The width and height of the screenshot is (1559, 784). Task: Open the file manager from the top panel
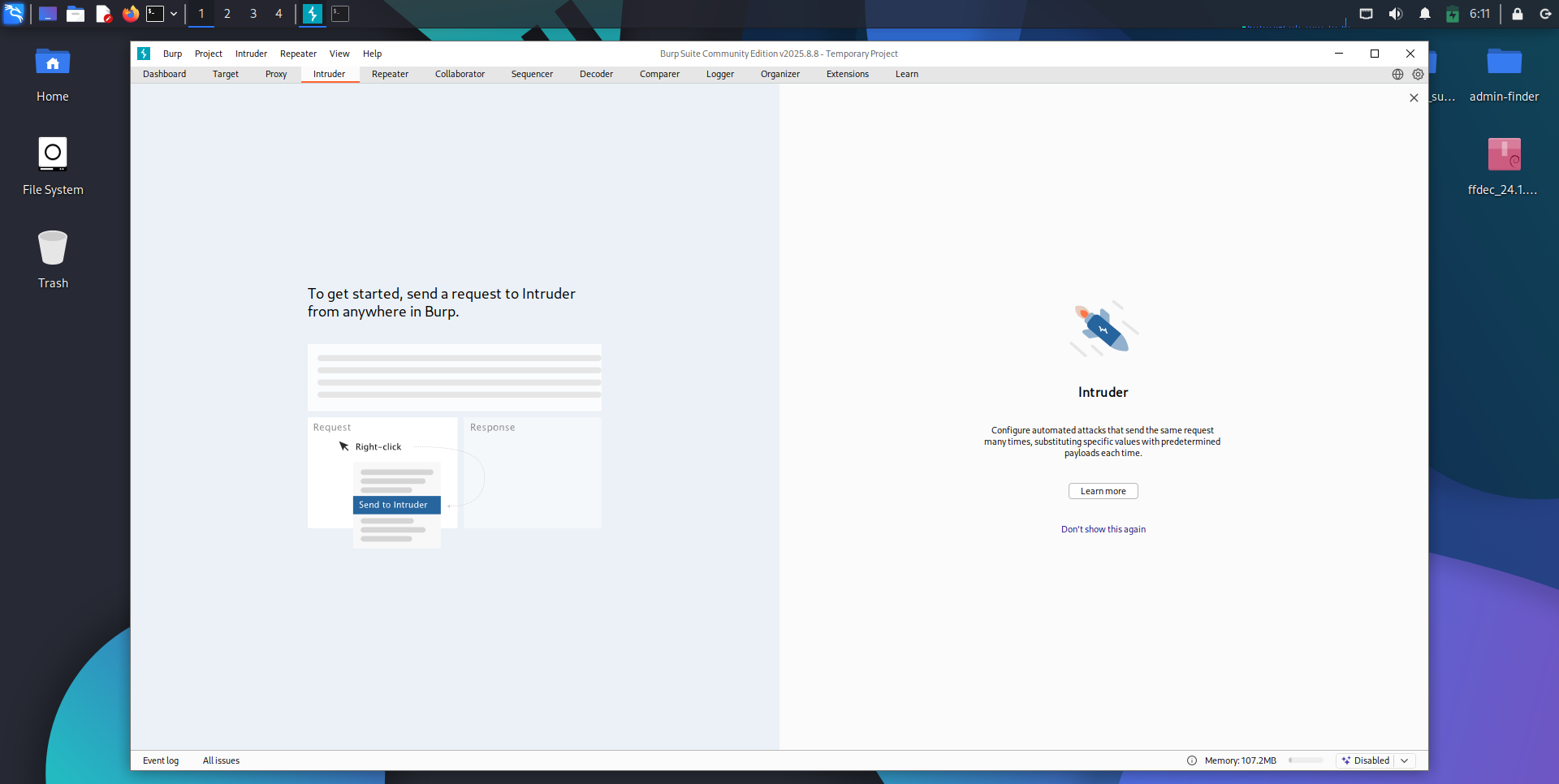point(76,14)
